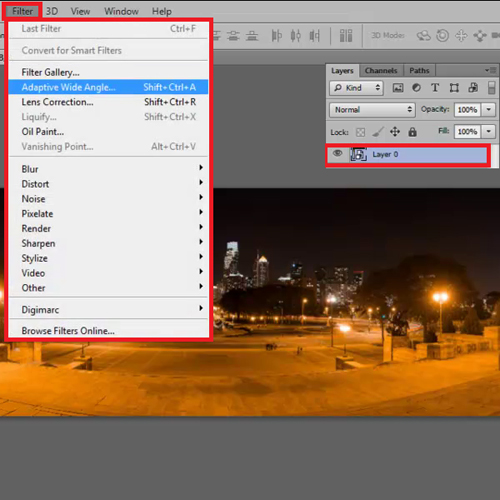Screen dimensions: 500x500
Task: Toggle lock transparent pixels
Action: 360,132
